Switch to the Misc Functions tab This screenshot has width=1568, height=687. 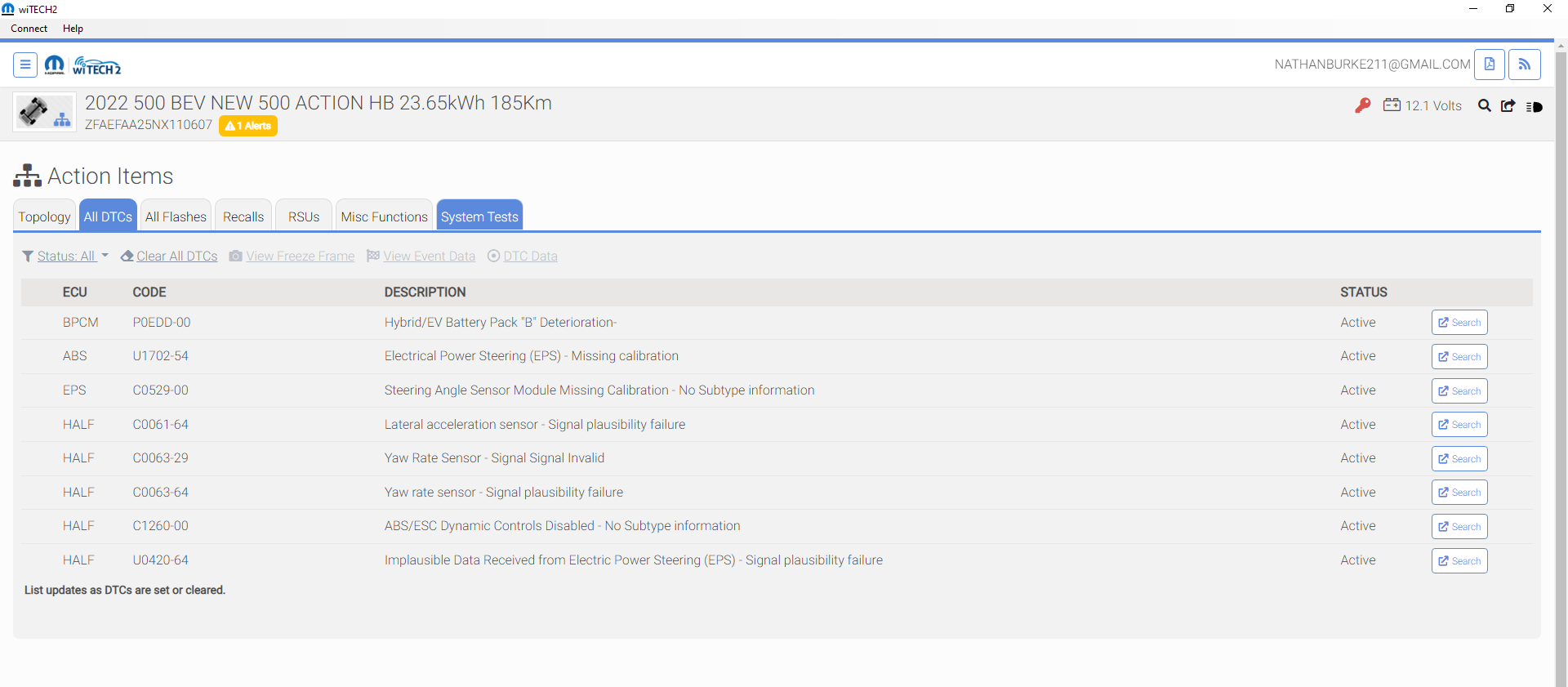coord(384,216)
